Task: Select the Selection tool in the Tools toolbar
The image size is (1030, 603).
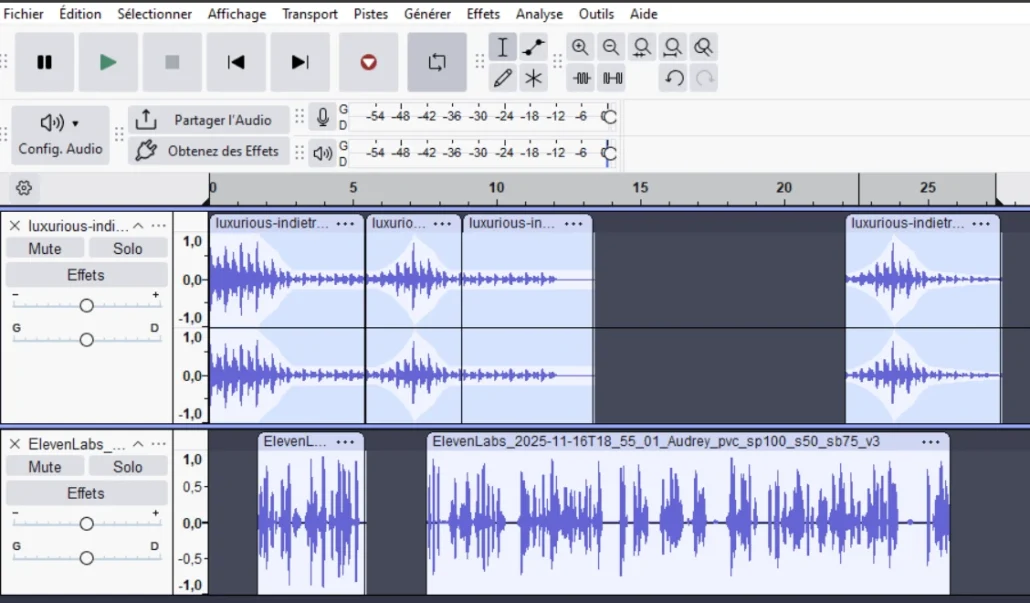Action: point(502,46)
